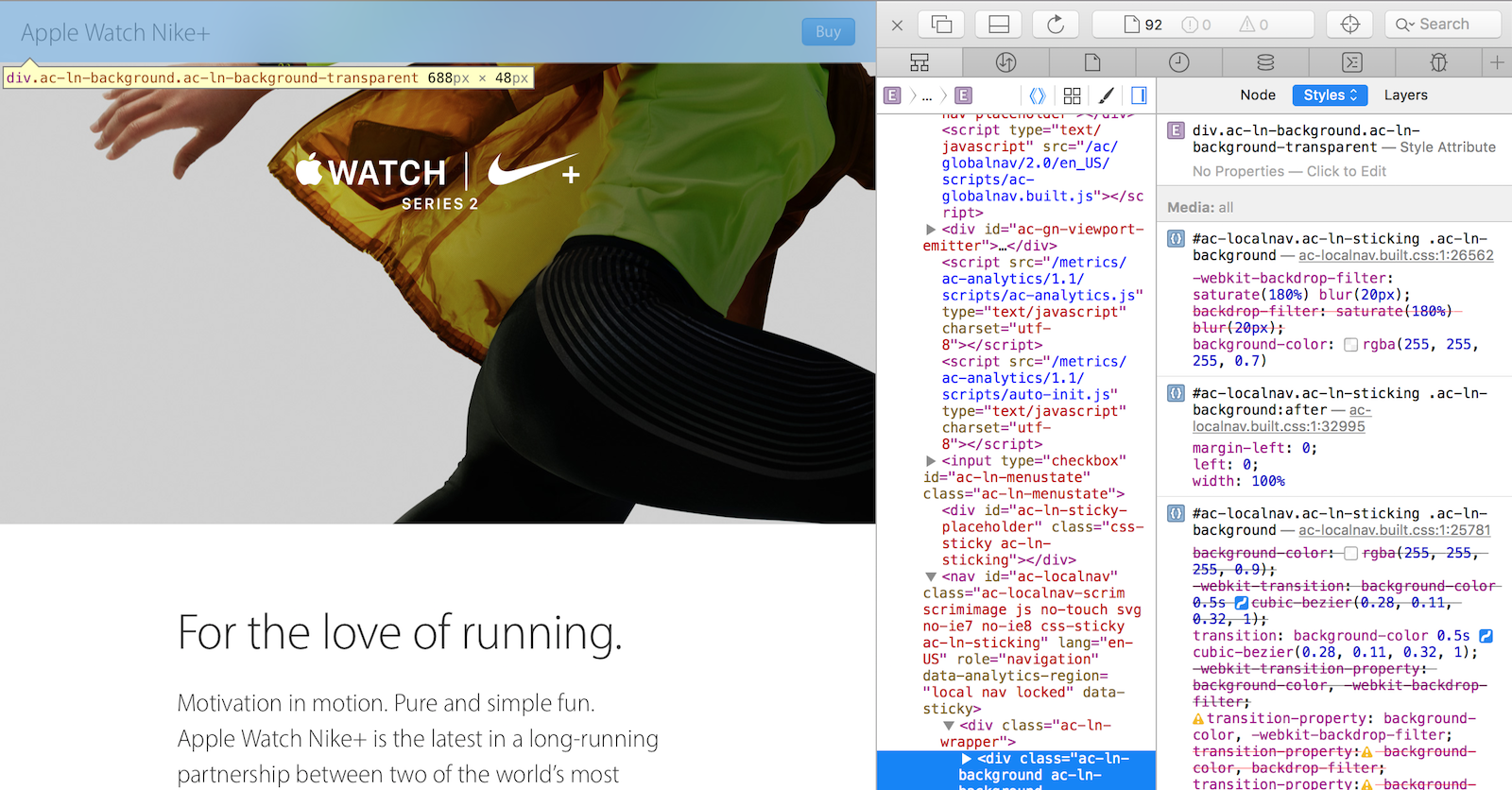Expand input type="checkbox" node

931,461
